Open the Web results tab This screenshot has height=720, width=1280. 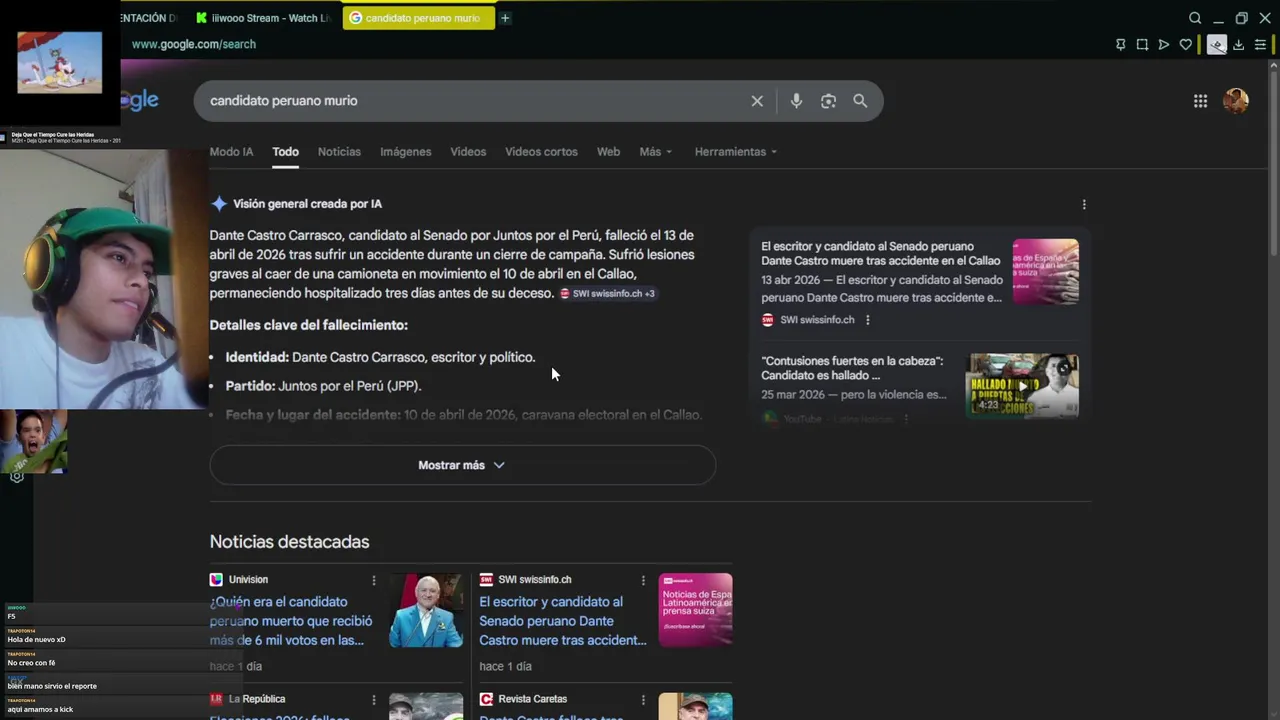tap(608, 152)
